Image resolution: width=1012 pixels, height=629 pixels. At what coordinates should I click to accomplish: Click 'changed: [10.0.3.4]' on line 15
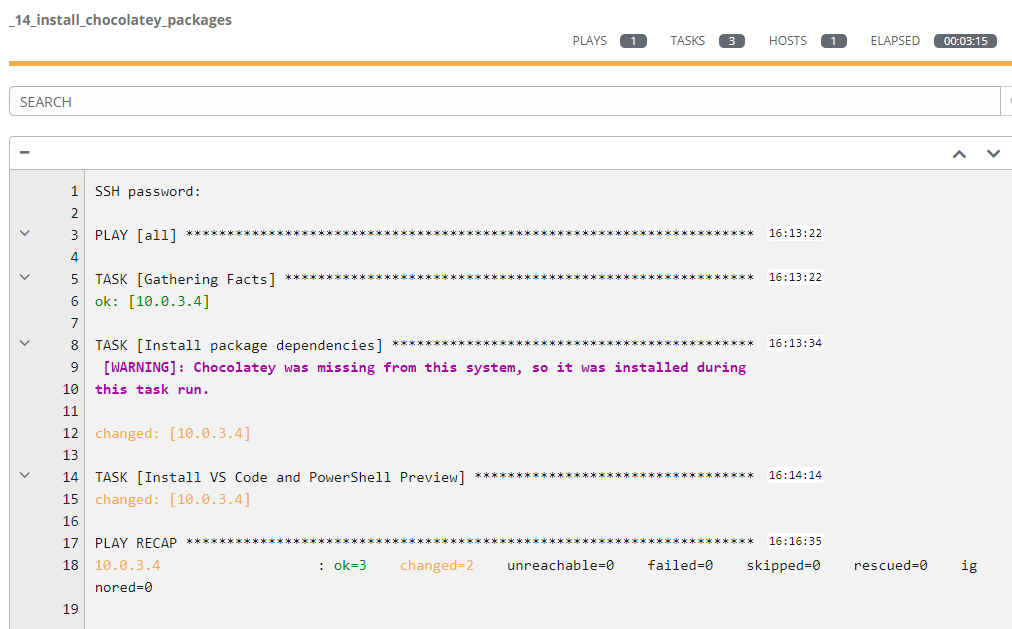click(172, 499)
